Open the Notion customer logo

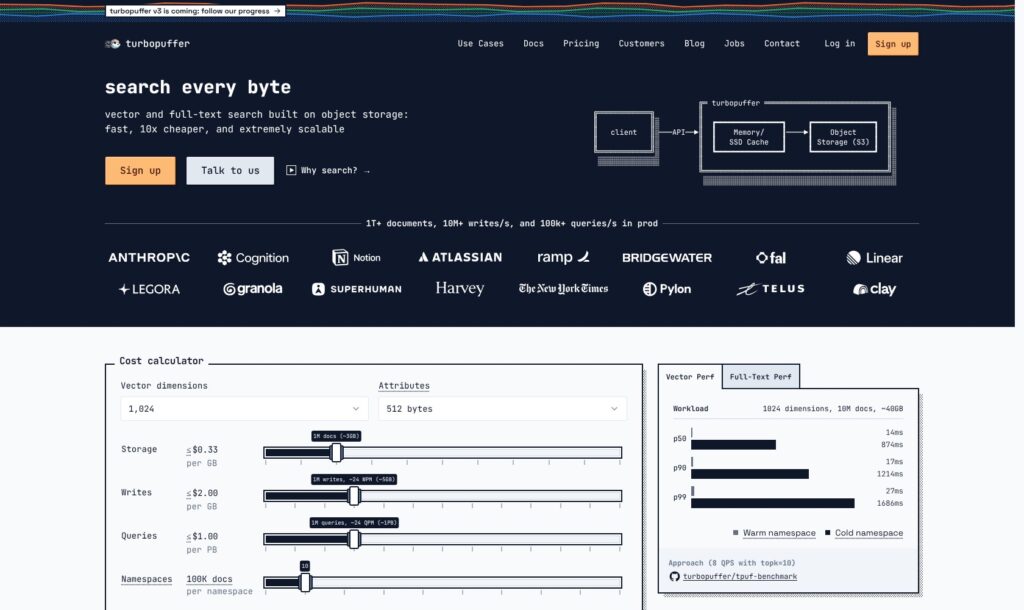pyautogui.click(x=356, y=257)
